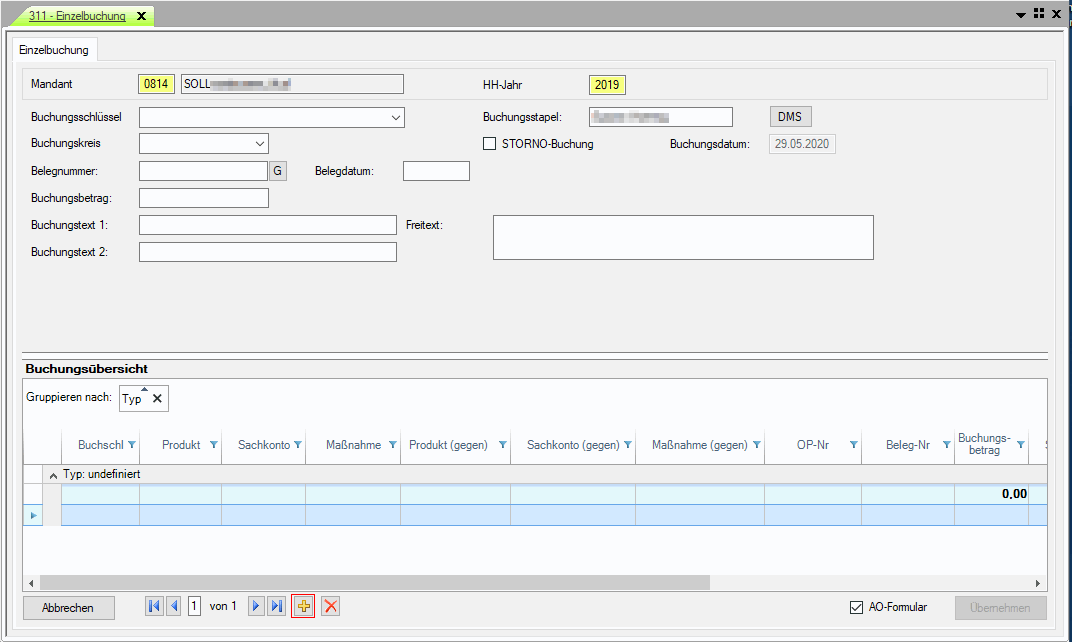Viewport: 1072px width, 642px height.
Task: Collapse the 'Typ: undefiniert' group row
Action: pos(53,474)
